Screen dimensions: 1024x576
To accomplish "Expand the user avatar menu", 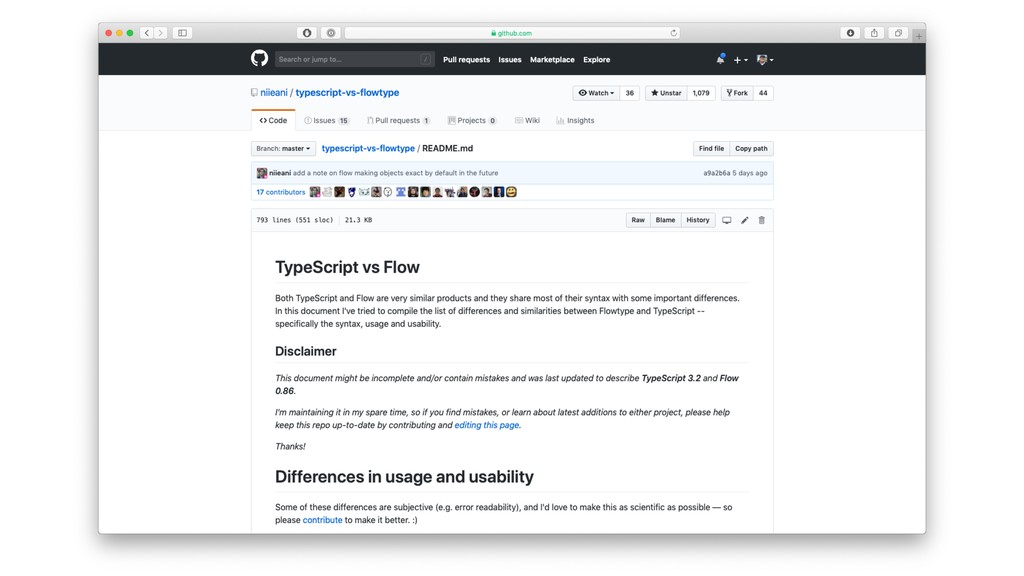I will [765, 60].
